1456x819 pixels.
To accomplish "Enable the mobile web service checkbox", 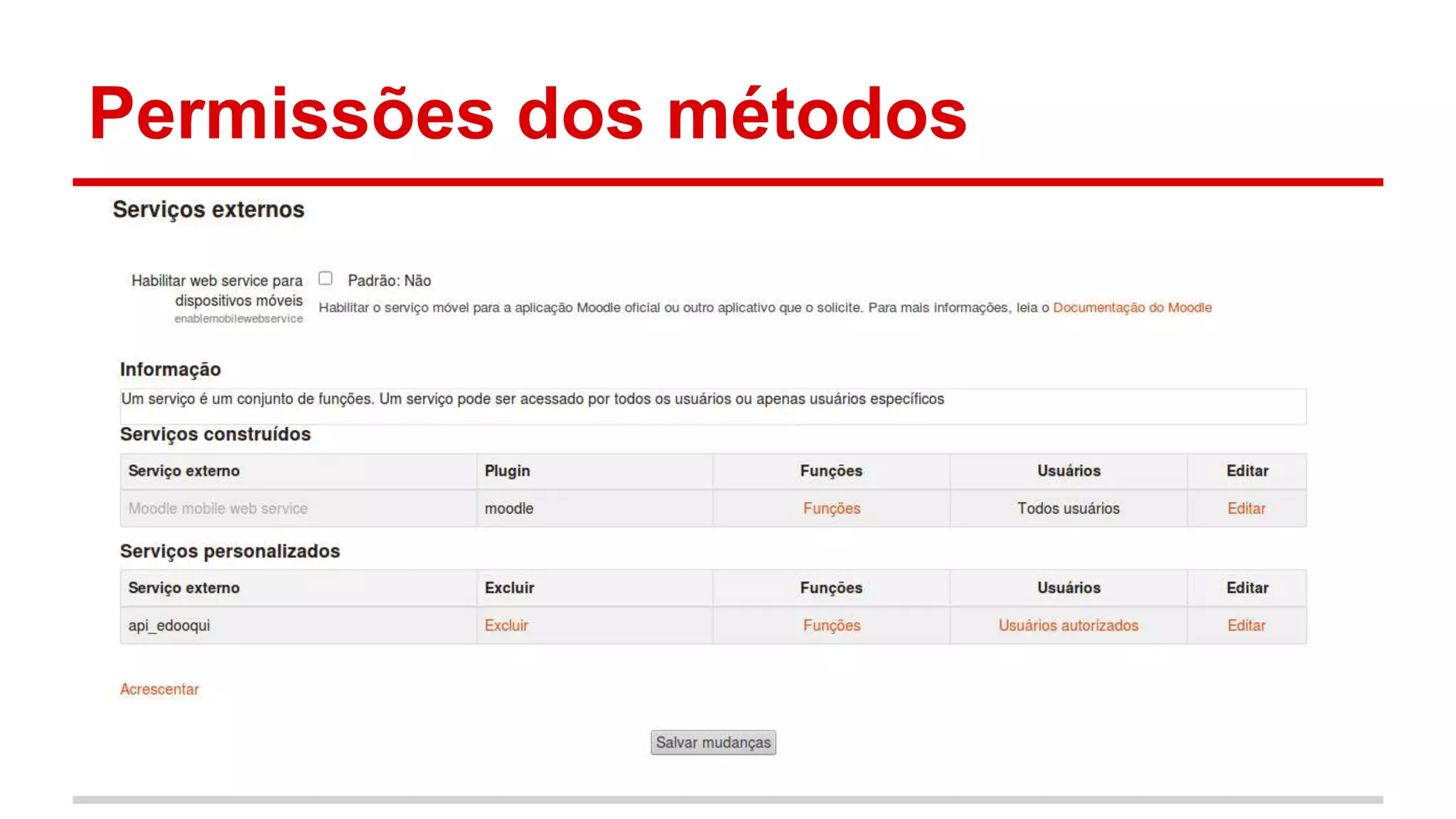I will pyautogui.click(x=326, y=278).
